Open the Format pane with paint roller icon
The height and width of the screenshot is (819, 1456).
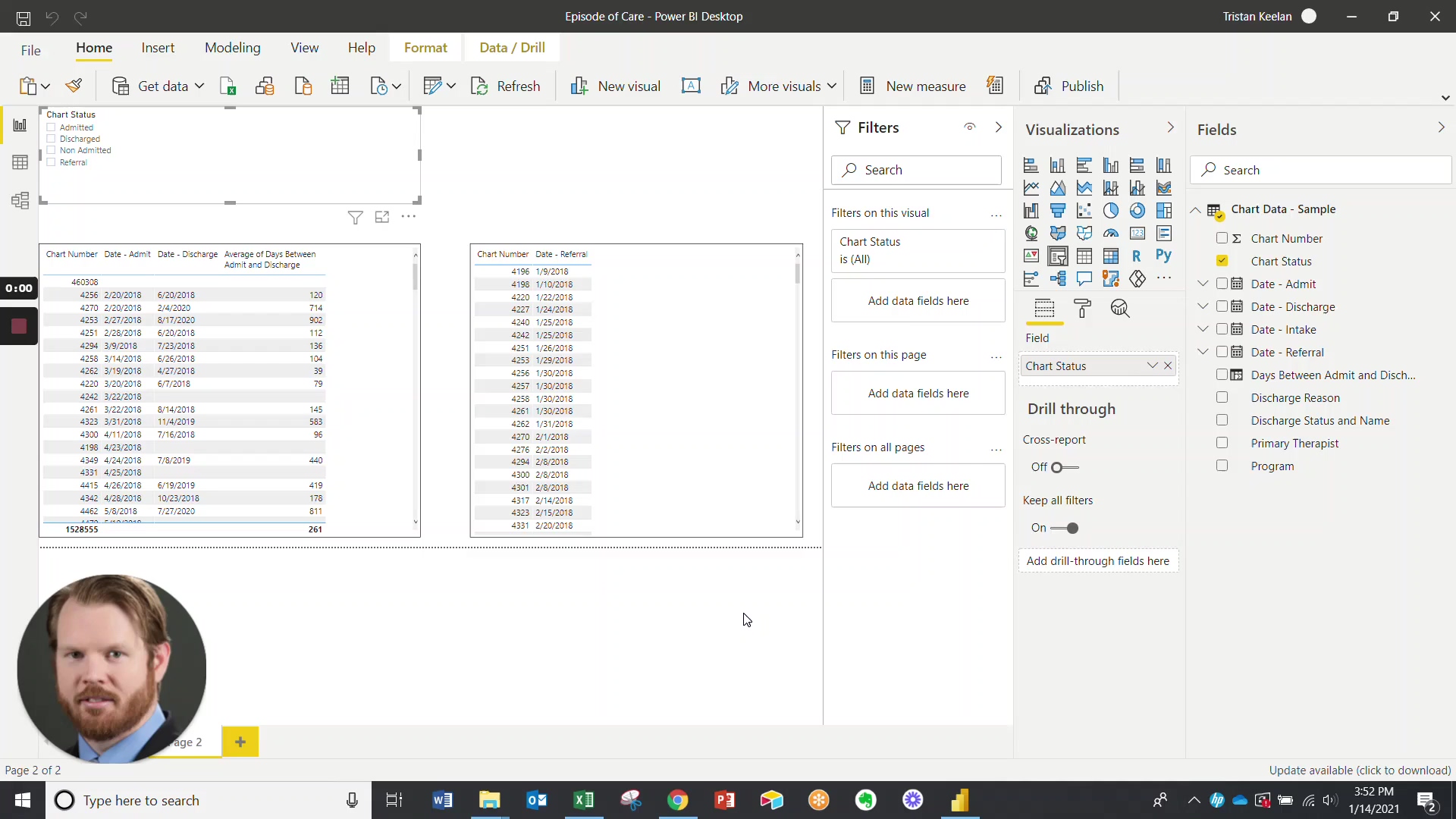[1082, 308]
